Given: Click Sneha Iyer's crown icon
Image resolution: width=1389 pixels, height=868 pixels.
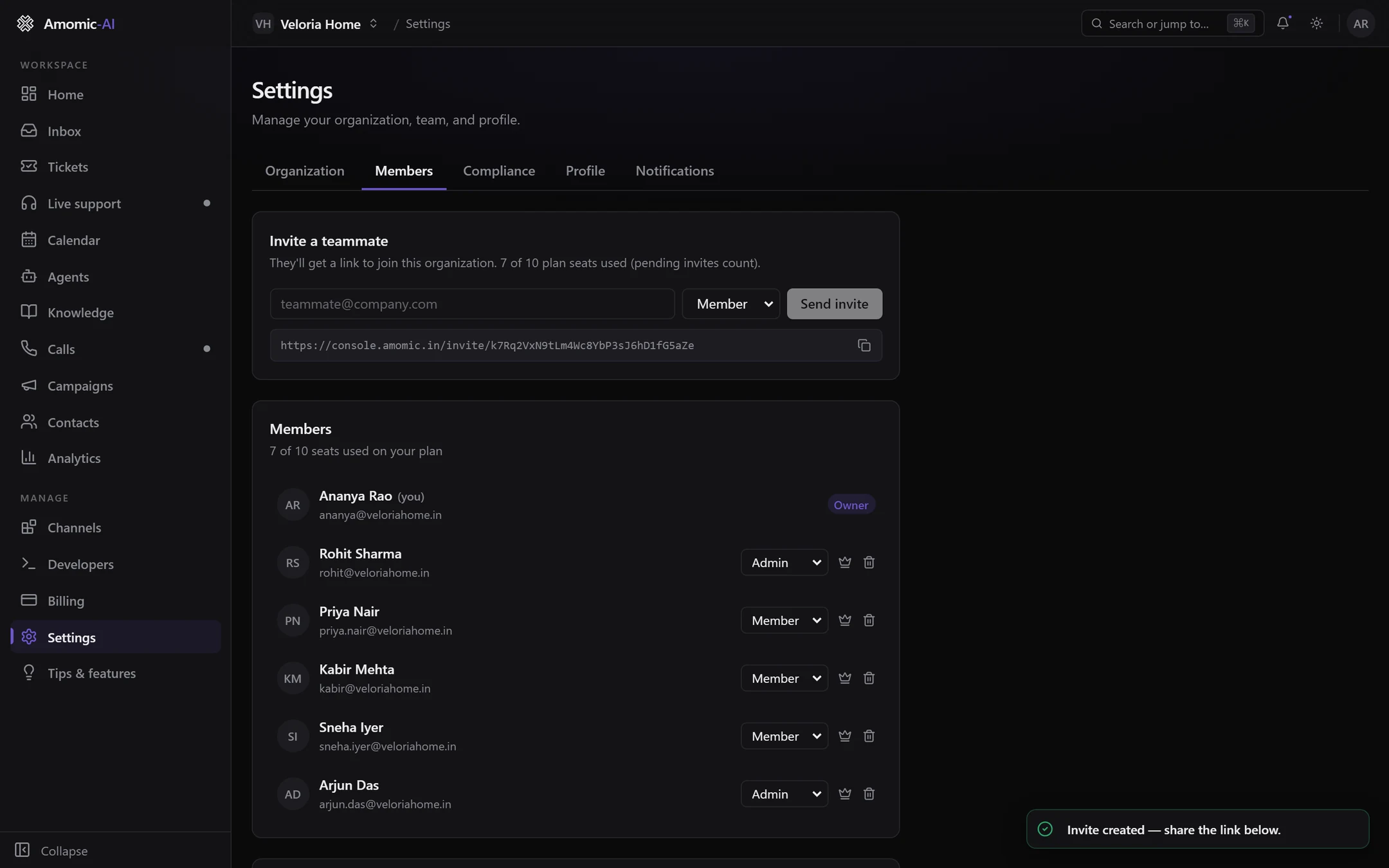Looking at the screenshot, I should coord(844,736).
